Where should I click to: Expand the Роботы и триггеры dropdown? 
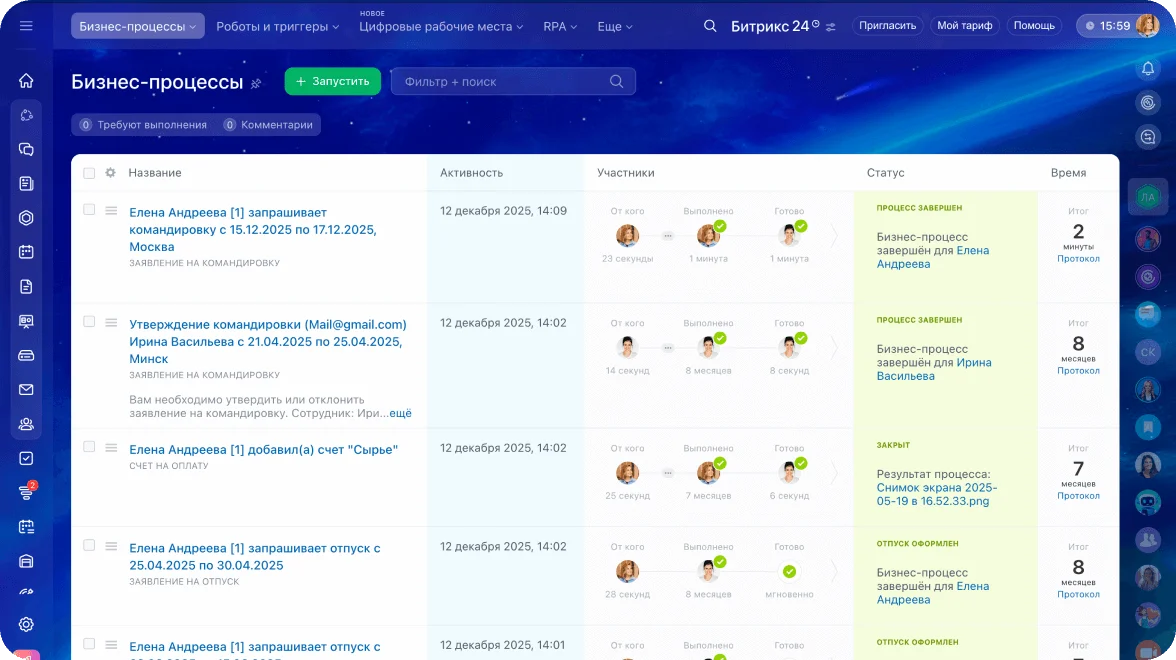click(271, 27)
